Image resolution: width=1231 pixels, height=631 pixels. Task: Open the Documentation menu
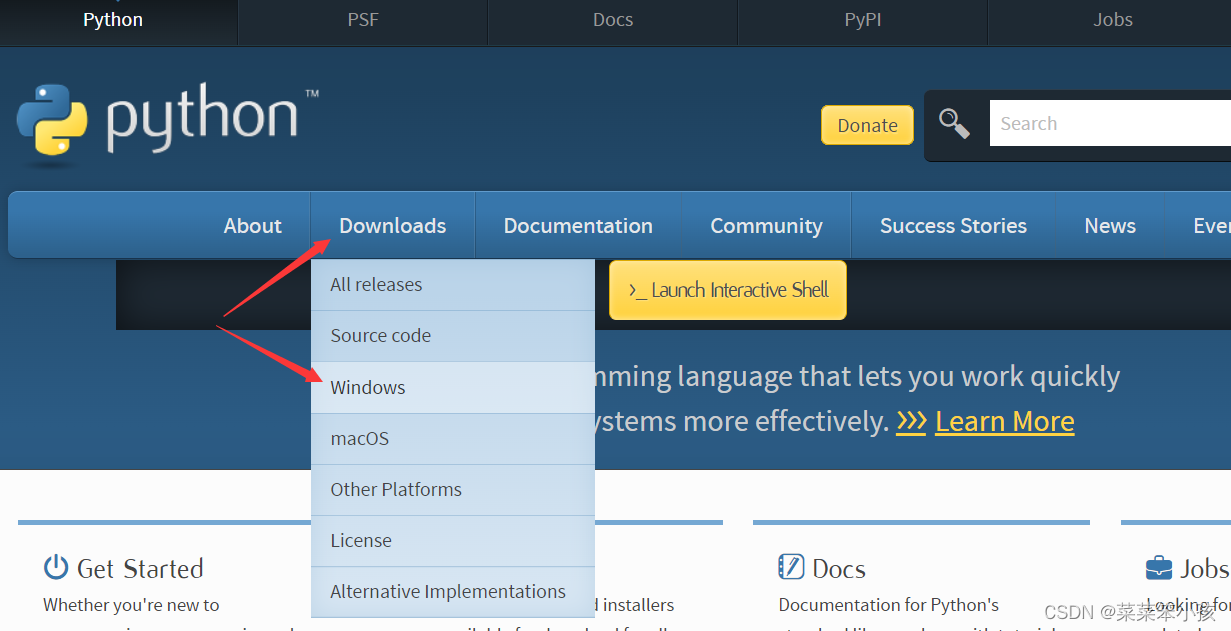coord(578,226)
